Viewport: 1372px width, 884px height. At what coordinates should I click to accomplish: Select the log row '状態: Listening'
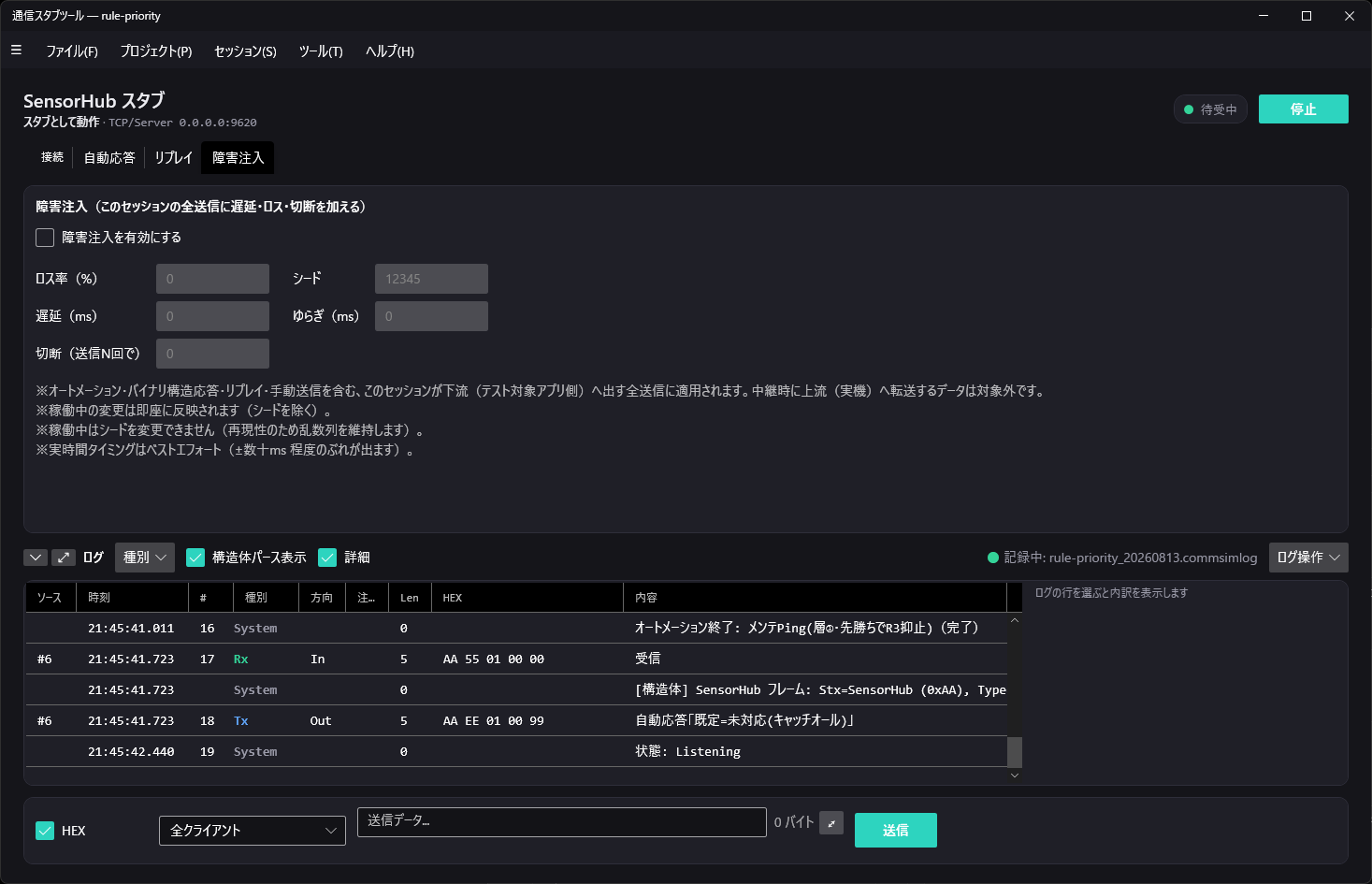pyautogui.click(x=516, y=751)
